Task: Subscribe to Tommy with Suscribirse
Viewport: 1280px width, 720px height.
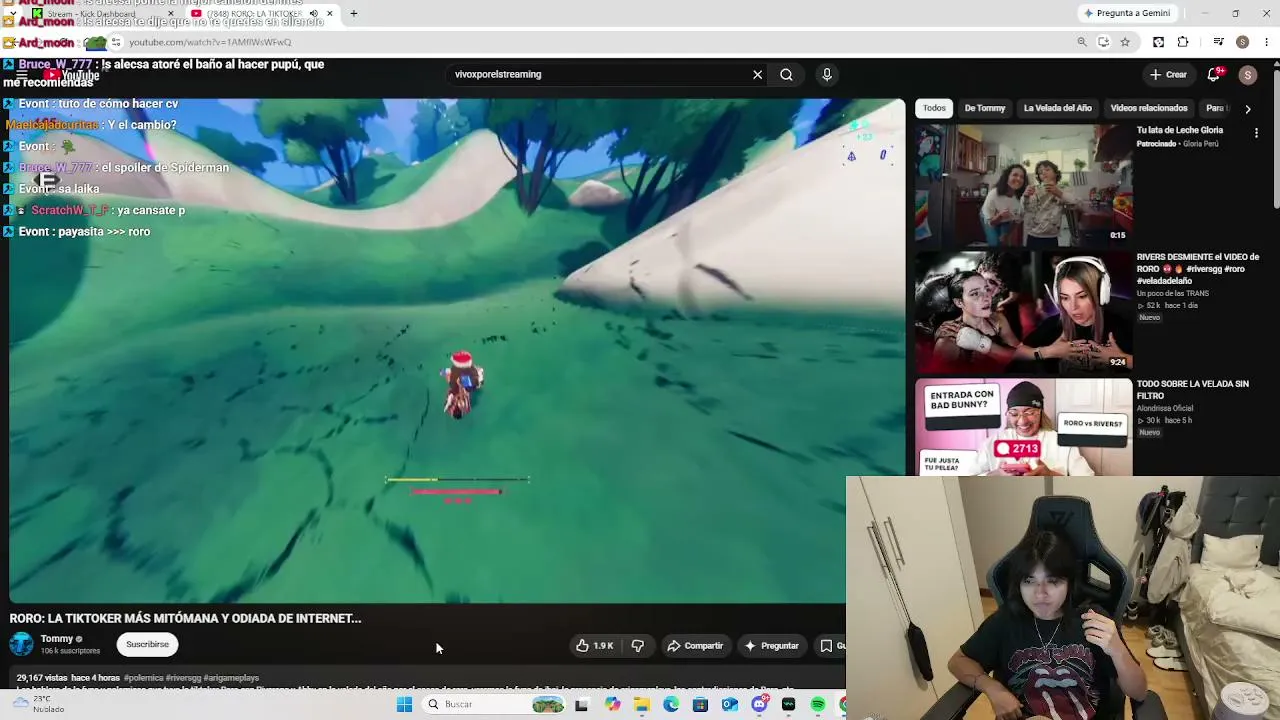Action: (147, 645)
